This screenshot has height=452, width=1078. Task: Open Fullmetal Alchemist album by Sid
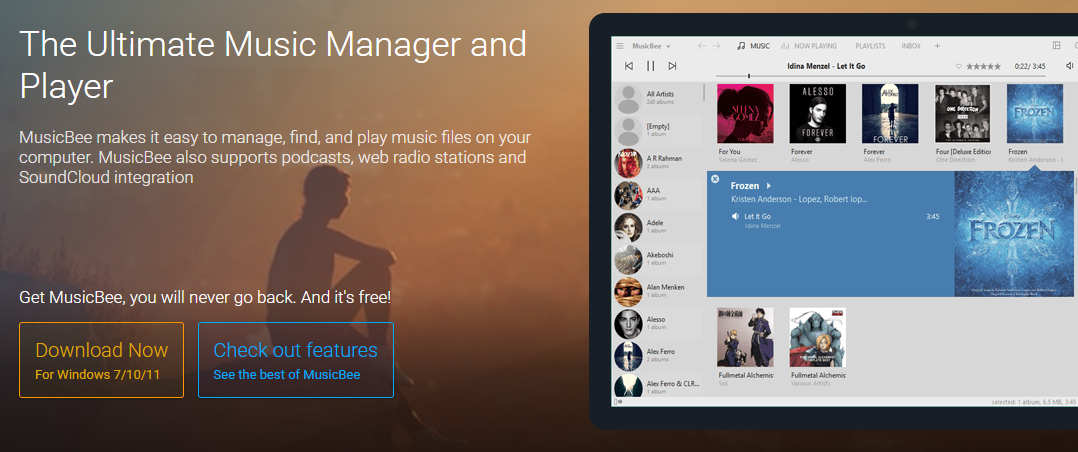click(745, 337)
